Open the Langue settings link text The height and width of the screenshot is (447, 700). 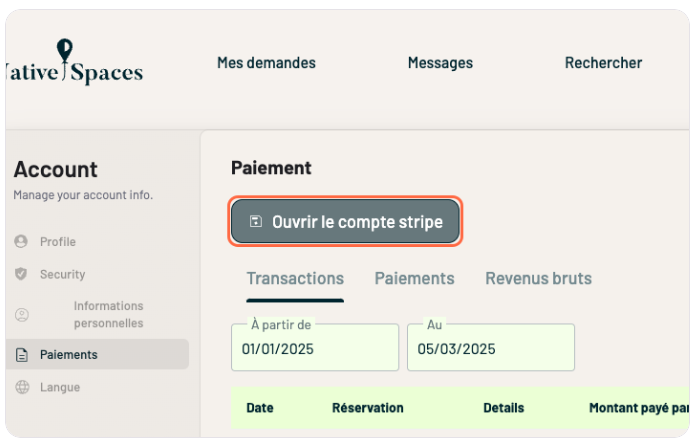pyautogui.click(x=60, y=387)
